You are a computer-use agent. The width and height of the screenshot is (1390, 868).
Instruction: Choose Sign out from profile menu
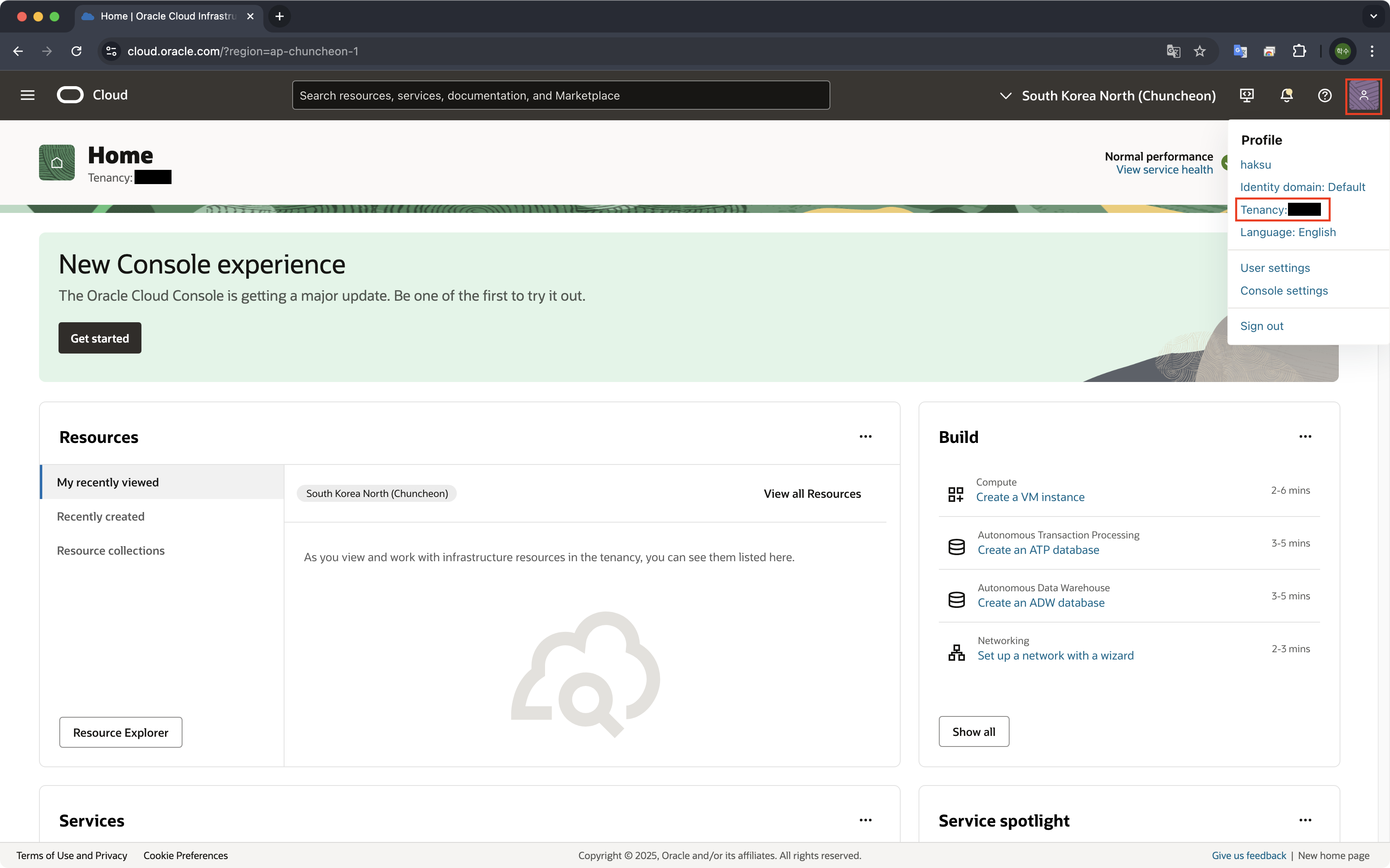click(1262, 326)
